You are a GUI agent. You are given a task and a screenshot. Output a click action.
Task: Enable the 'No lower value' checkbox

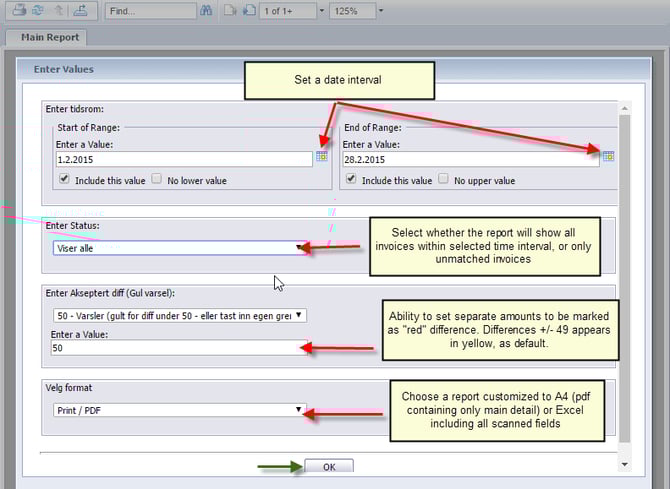[157, 179]
